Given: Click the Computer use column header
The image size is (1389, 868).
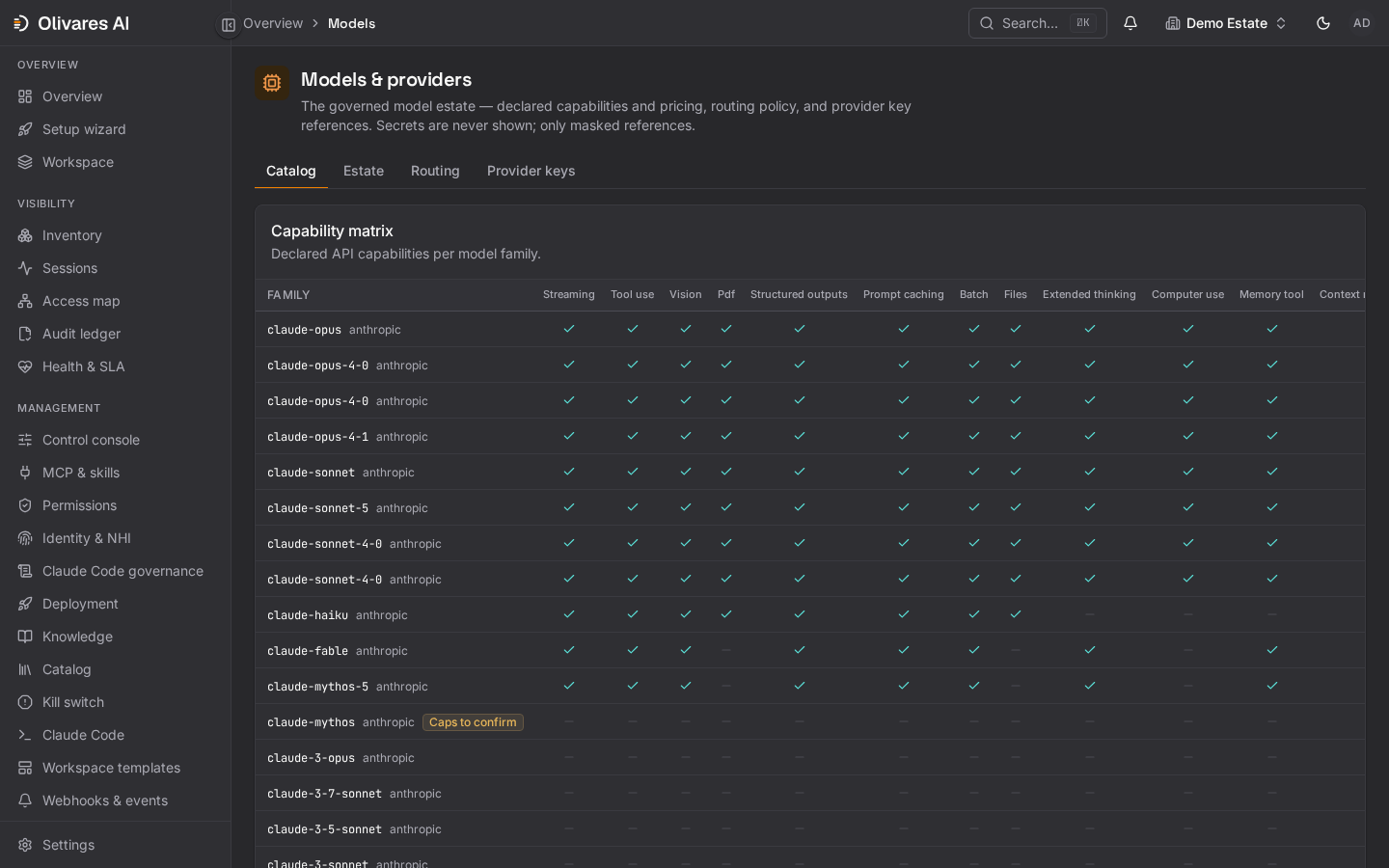Looking at the screenshot, I should (1187, 295).
